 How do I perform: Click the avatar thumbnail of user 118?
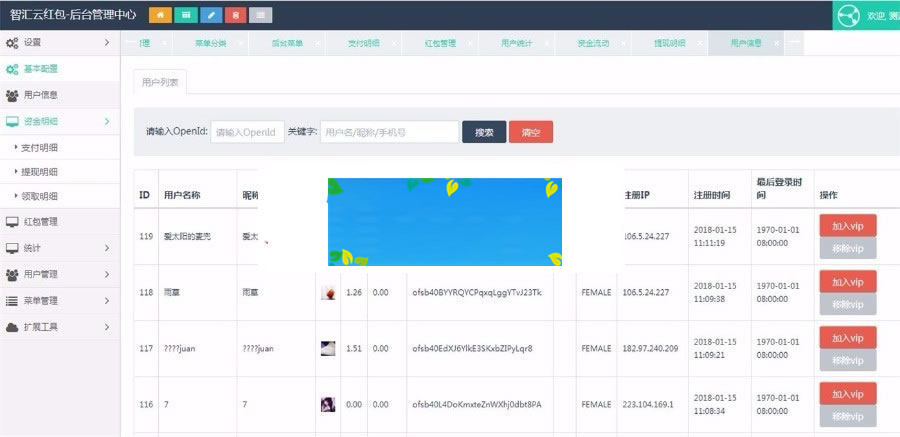click(x=327, y=292)
